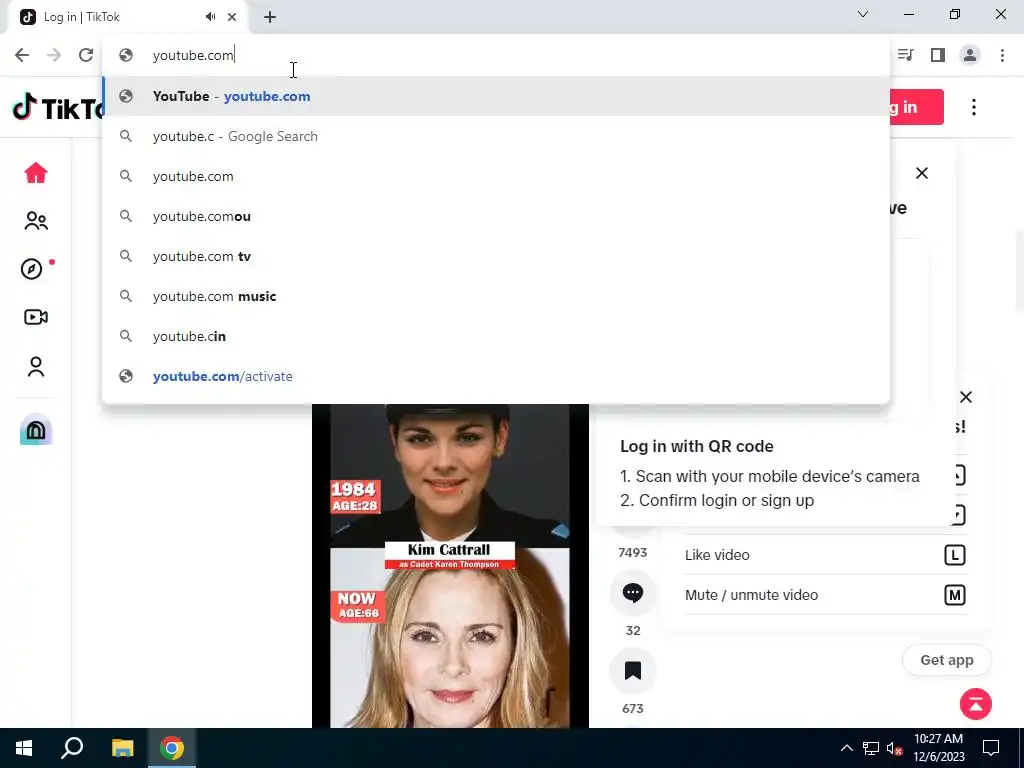Open the Explore compass icon

pos(31,269)
